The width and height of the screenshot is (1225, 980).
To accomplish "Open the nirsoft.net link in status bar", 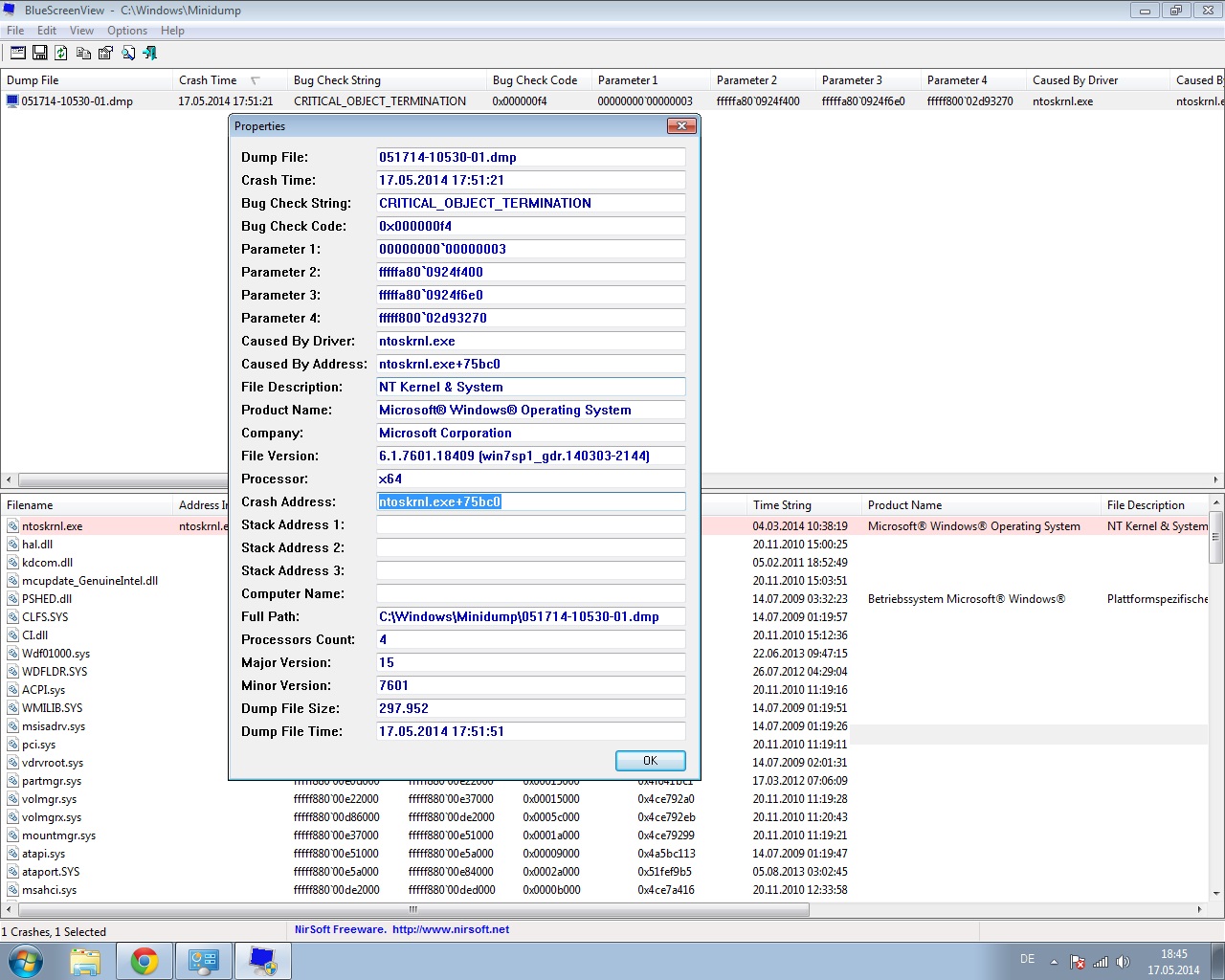I will coord(451,929).
